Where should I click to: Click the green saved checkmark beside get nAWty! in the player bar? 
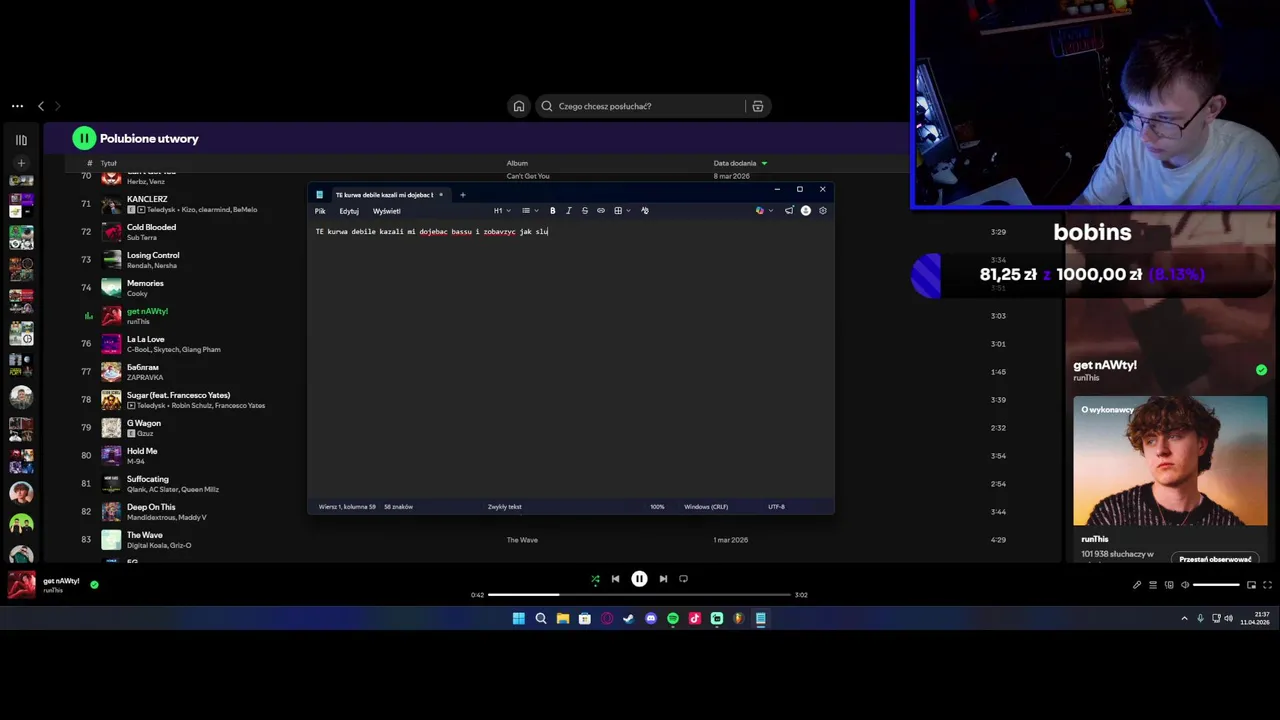[94, 584]
